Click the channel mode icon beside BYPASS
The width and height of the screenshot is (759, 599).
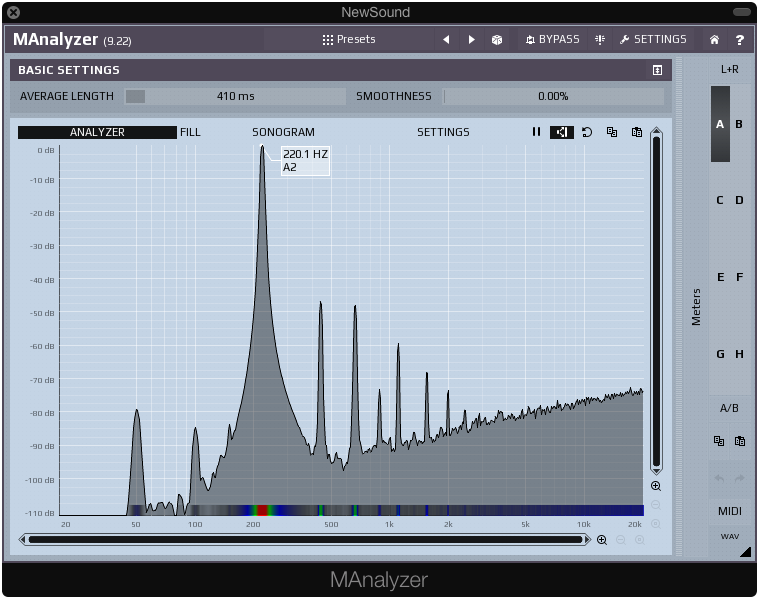[x=600, y=39]
